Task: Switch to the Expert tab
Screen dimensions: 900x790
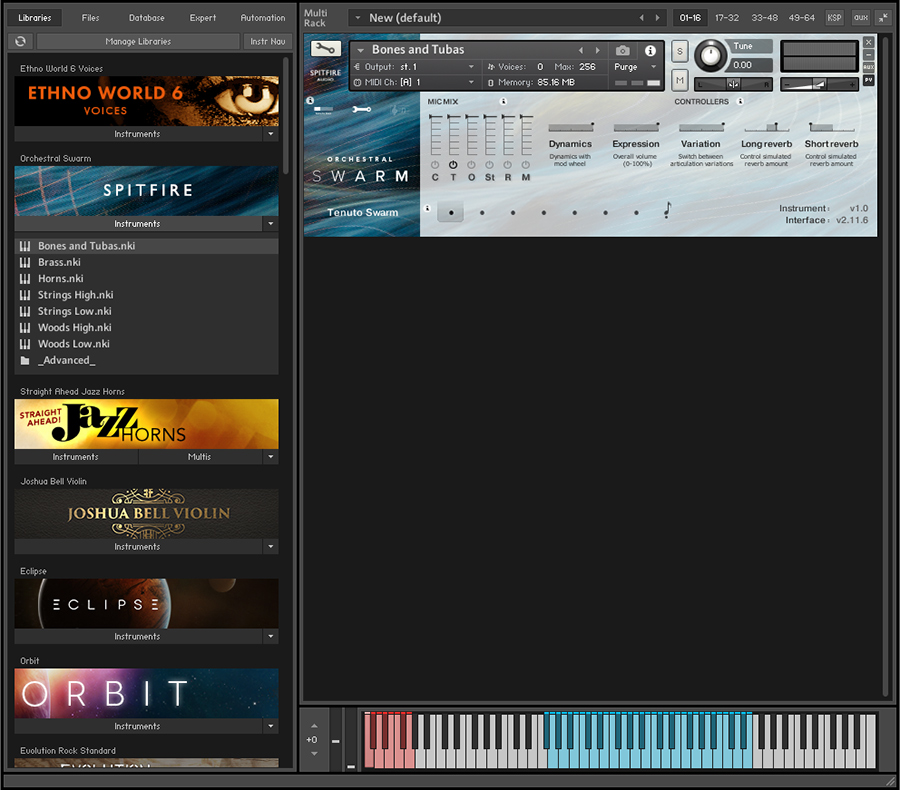Action: (x=203, y=18)
